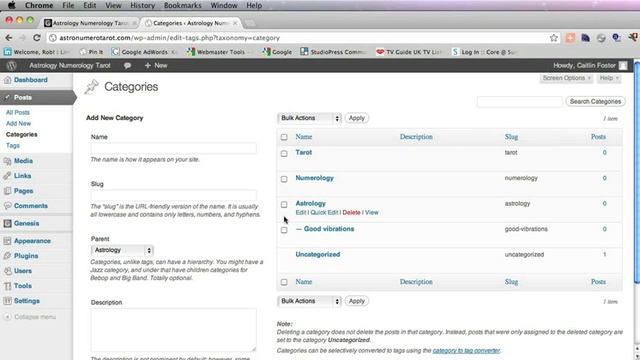Click Delete under Astrology
Image resolution: width=640 pixels, height=360 pixels.
pyautogui.click(x=351, y=213)
